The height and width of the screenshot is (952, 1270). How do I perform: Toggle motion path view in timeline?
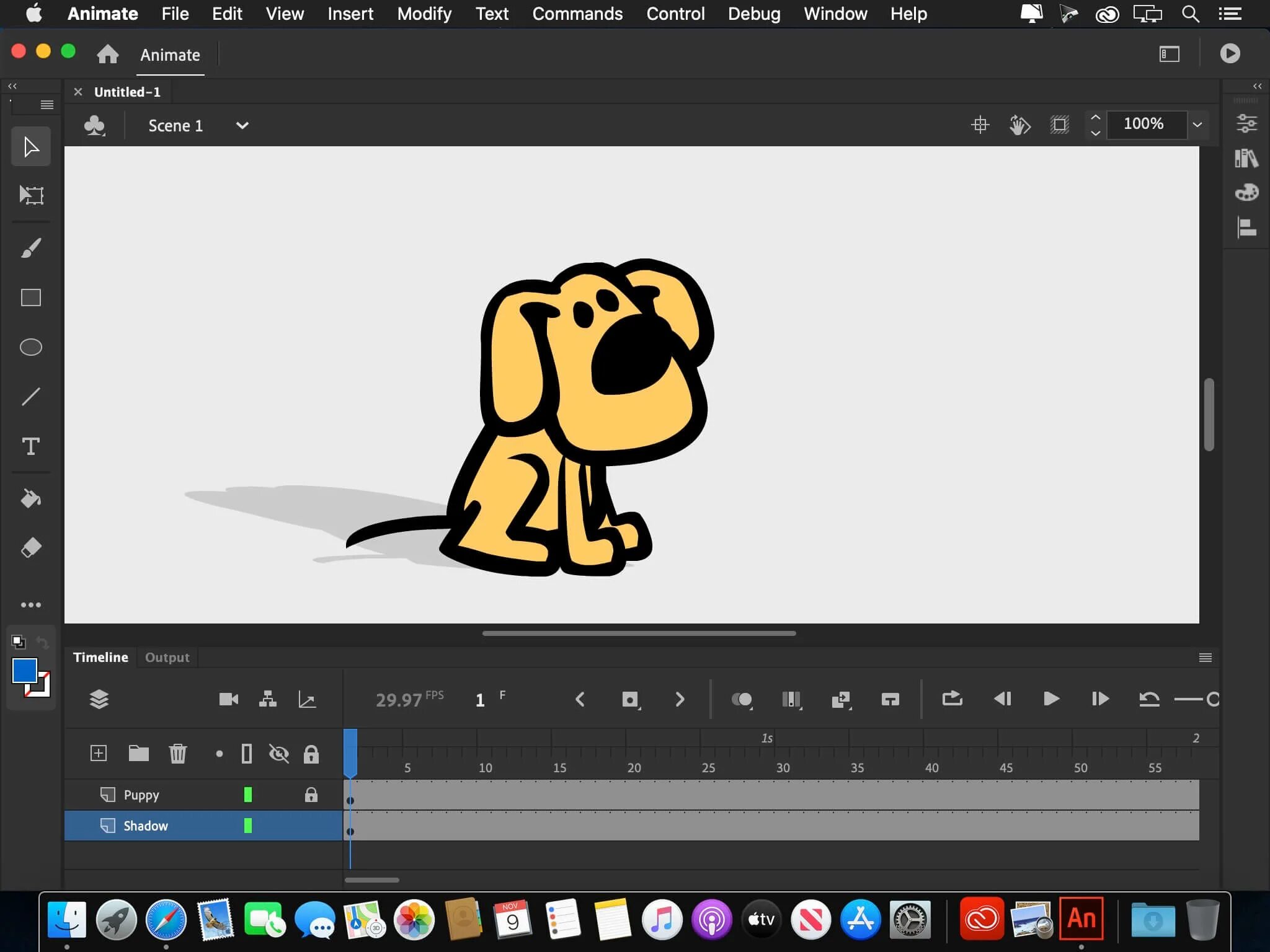point(307,699)
